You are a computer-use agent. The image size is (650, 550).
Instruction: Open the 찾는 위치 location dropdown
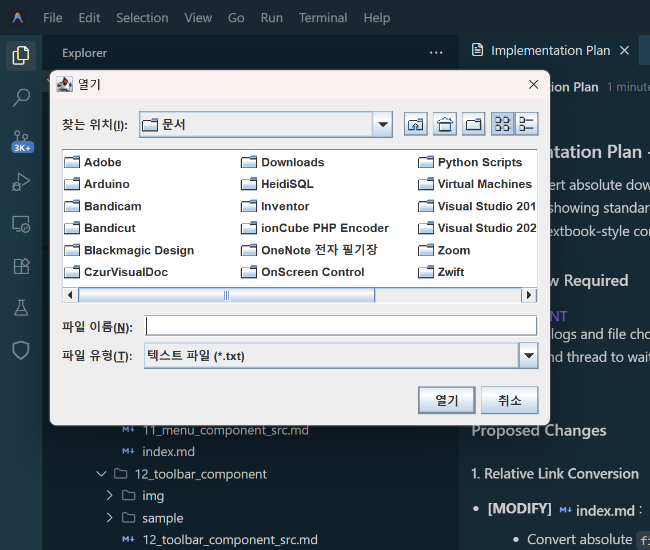tap(383, 124)
